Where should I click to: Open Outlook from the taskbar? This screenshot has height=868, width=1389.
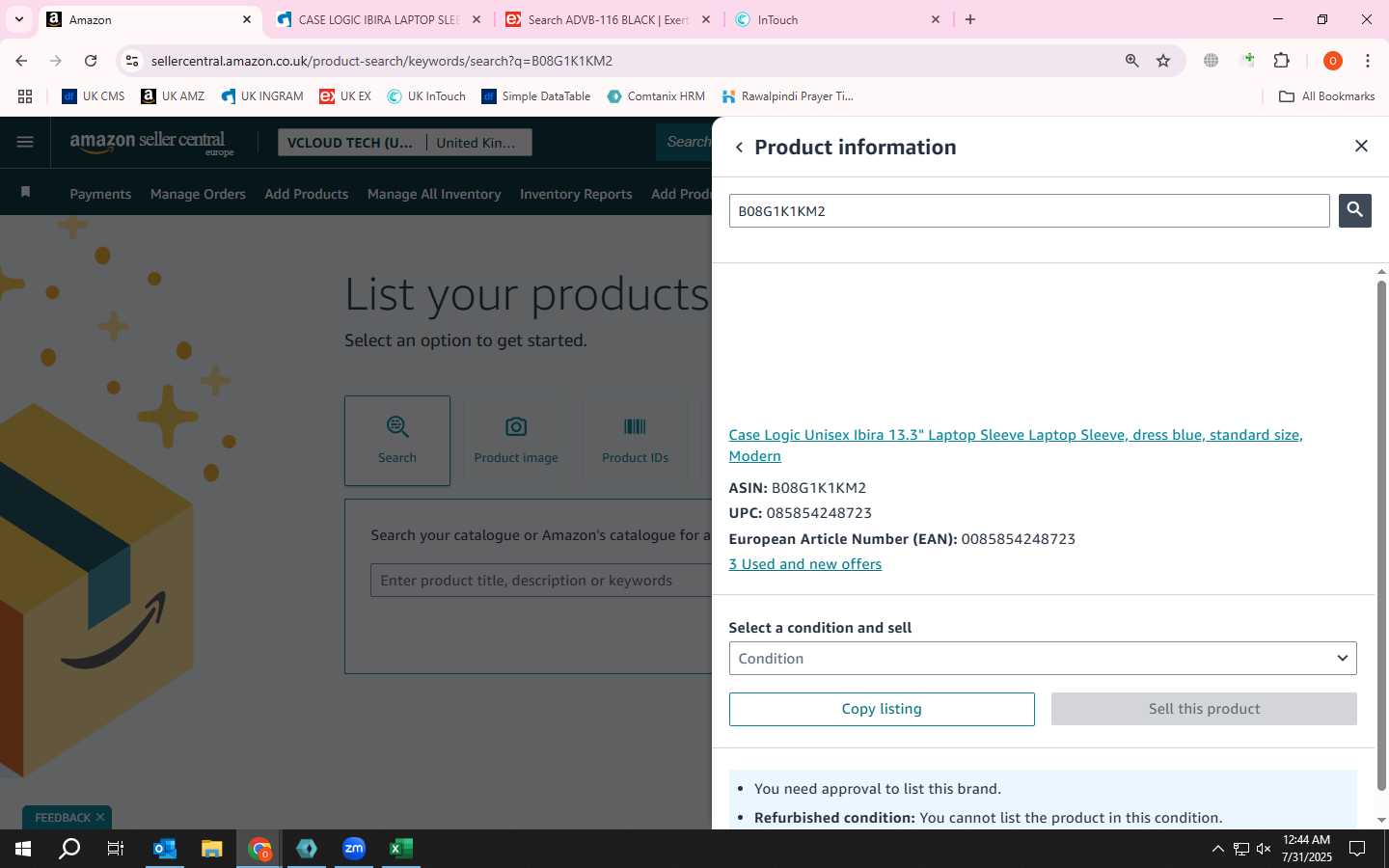pyautogui.click(x=165, y=849)
